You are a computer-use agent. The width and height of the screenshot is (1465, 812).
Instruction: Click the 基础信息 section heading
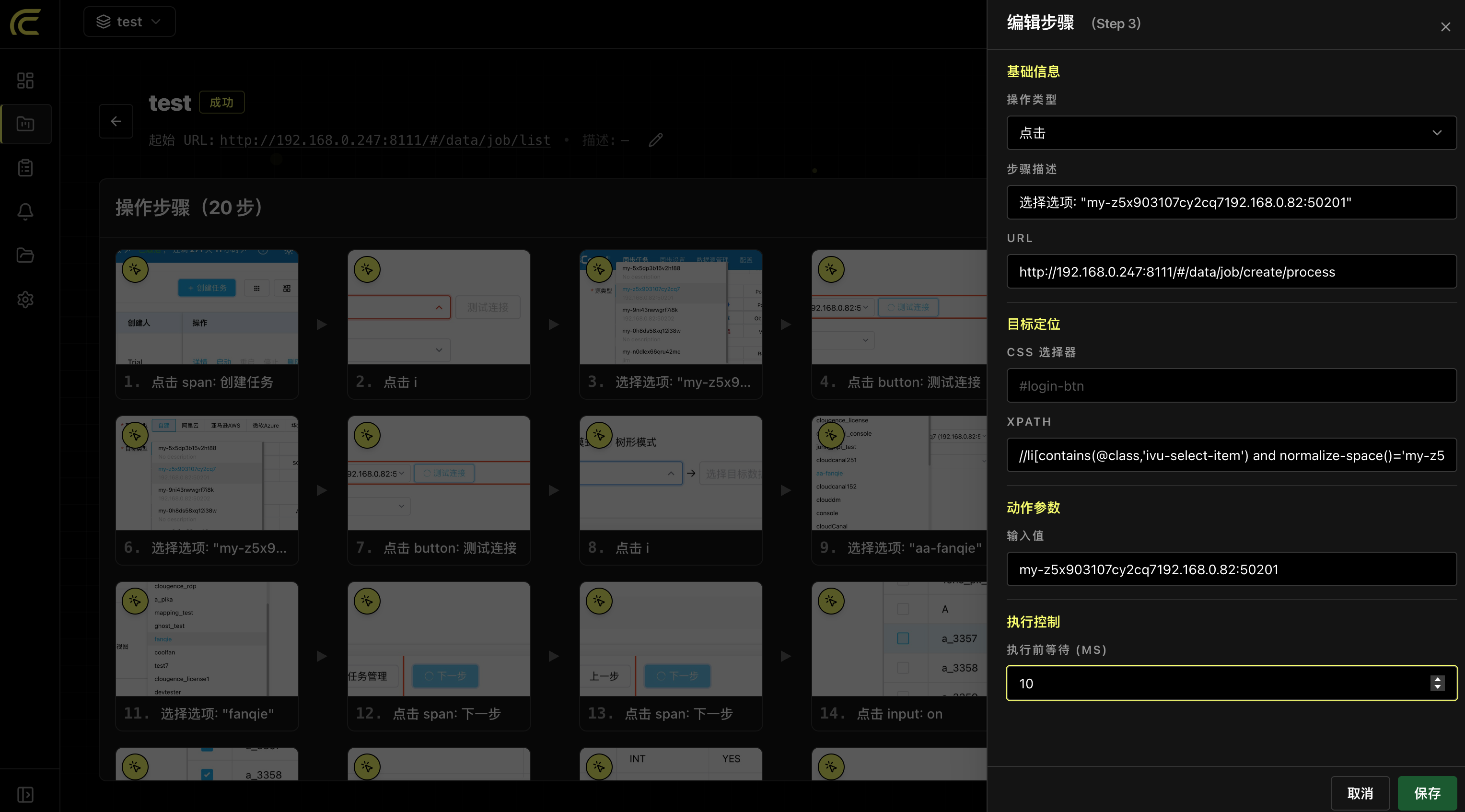click(x=1034, y=71)
